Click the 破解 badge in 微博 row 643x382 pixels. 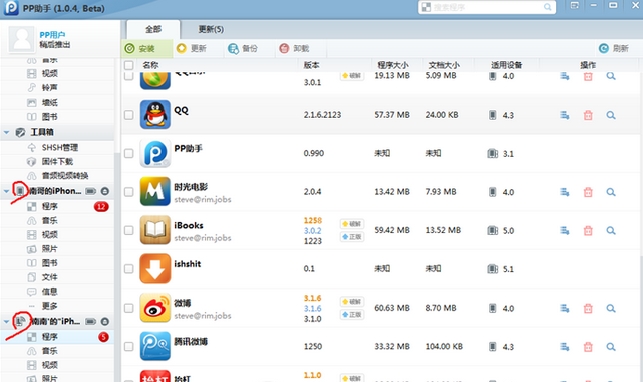click(352, 302)
